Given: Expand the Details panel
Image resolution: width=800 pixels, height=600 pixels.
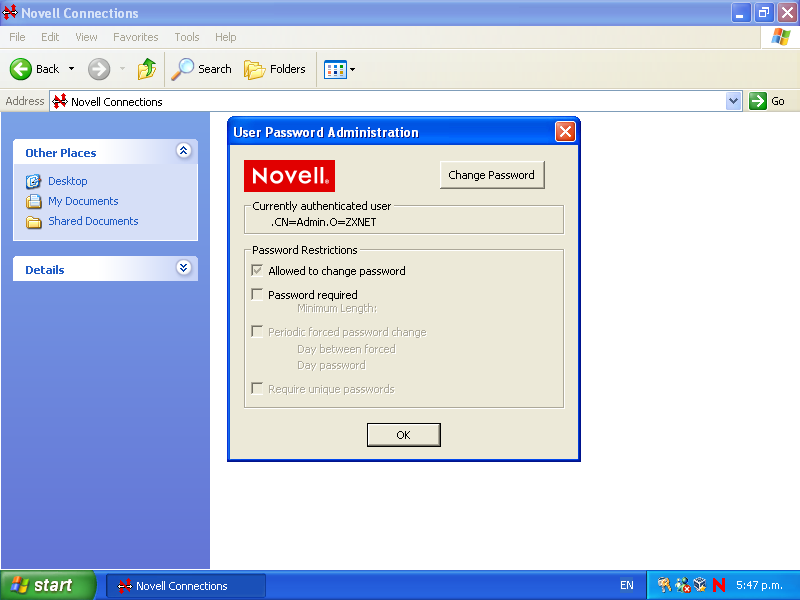Looking at the screenshot, I should 184,267.
